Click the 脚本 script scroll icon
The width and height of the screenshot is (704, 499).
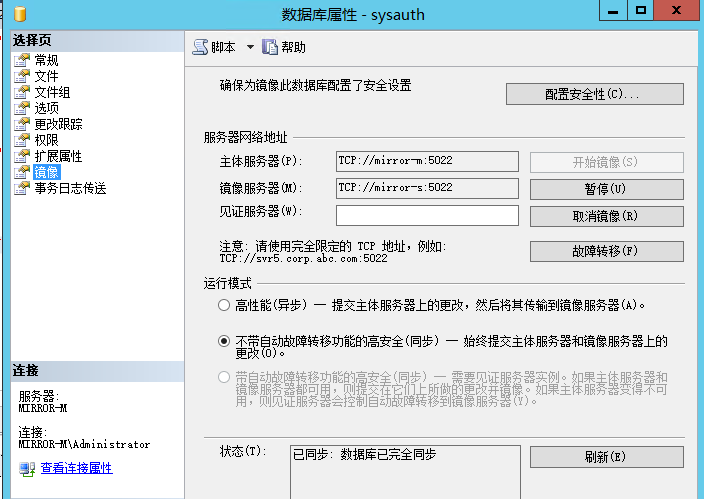(x=200, y=47)
